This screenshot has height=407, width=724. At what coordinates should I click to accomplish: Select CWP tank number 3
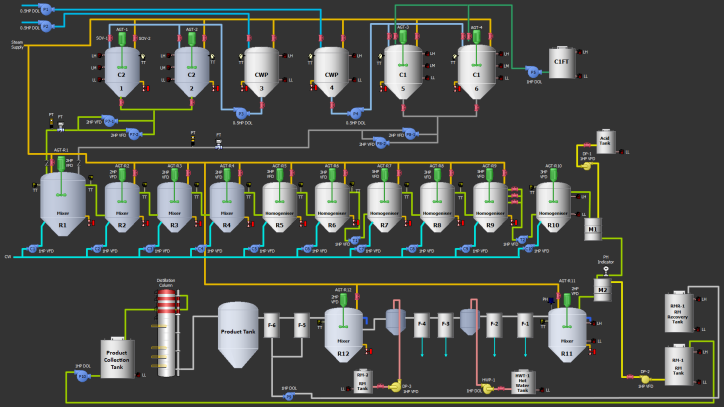click(262, 70)
